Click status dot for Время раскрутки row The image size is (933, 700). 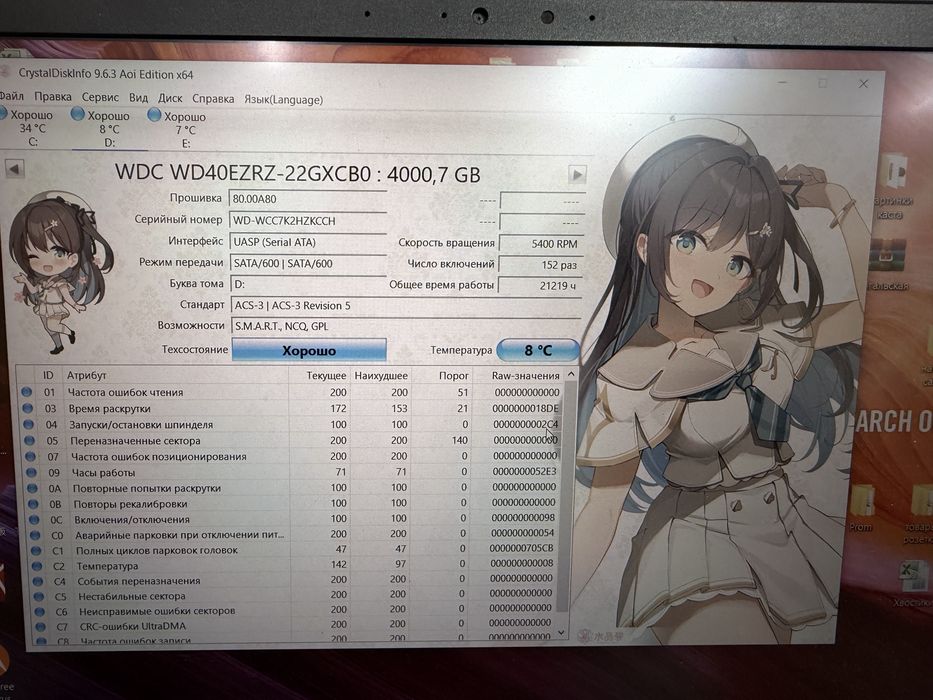point(27,408)
